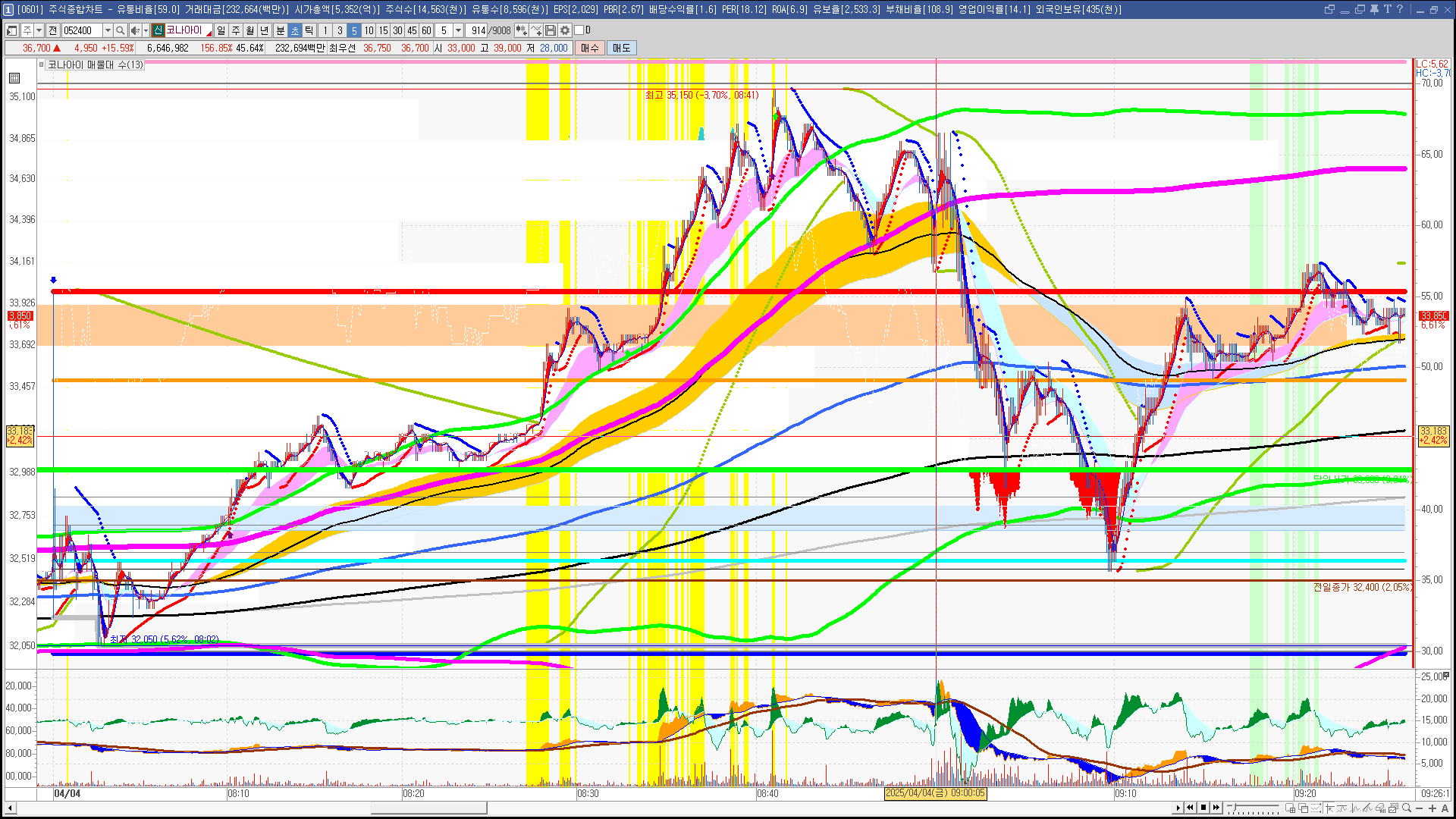Open the 주 selector dropdown arrow
Viewport: 1456px width, 819px height.
pos(39,30)
